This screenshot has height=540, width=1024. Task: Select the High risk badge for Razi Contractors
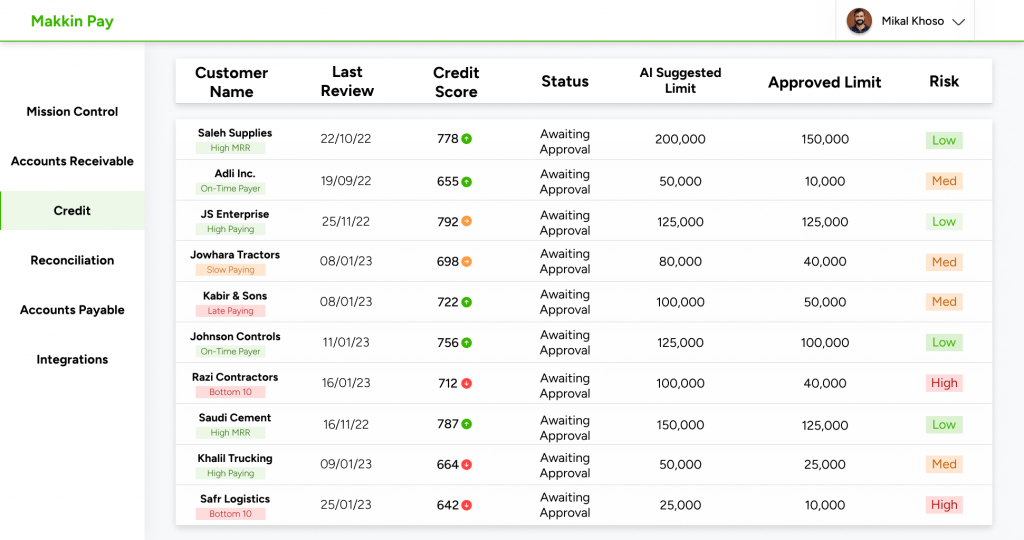pyautogui.click(x=944, y=383)
